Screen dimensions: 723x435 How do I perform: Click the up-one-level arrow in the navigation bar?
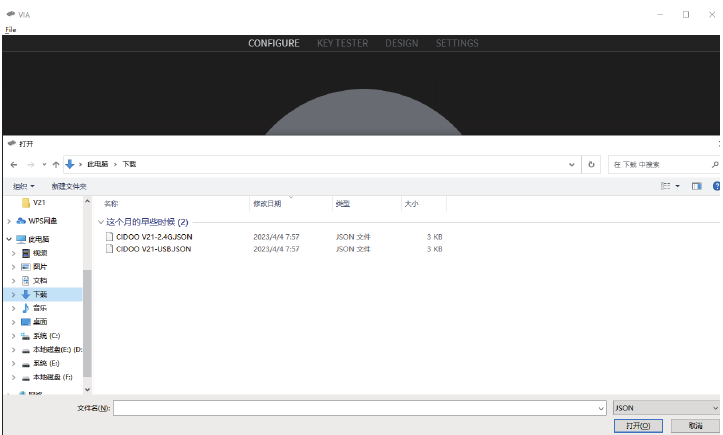coord(56,164)
